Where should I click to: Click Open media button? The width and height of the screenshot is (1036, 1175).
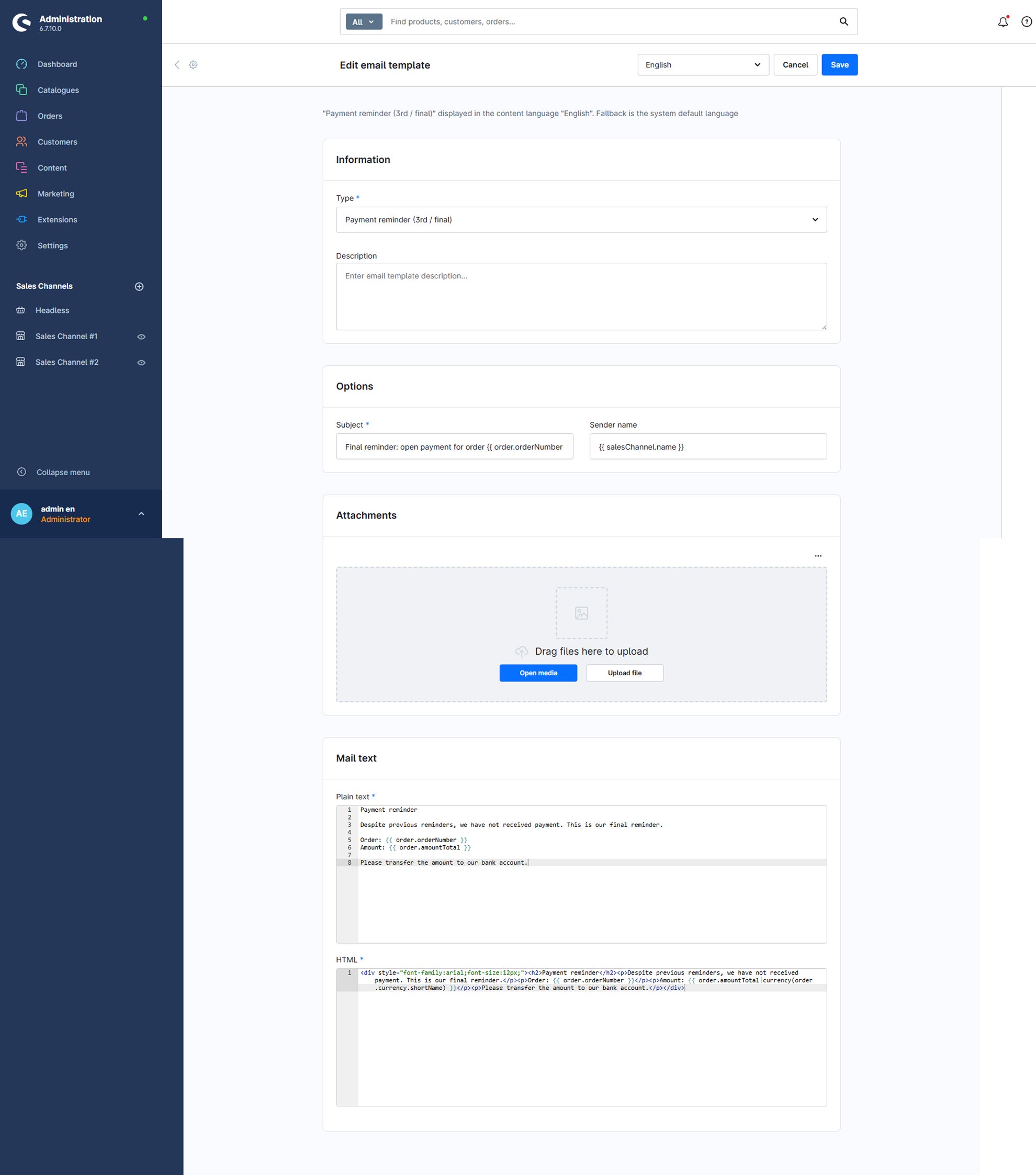tap(538, 673)
